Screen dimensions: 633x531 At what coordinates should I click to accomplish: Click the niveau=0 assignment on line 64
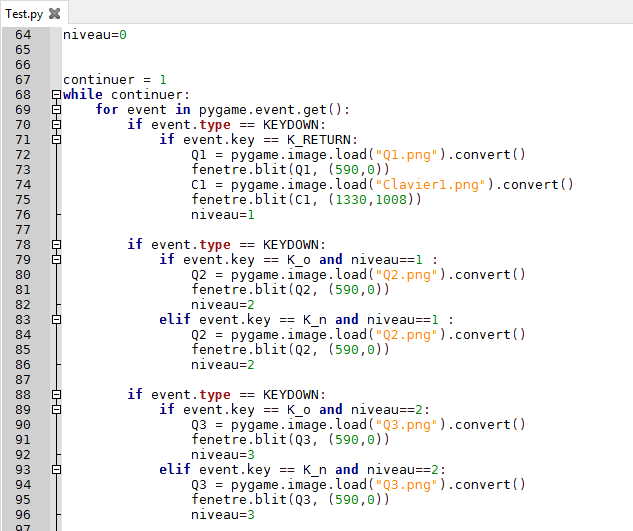click(x=95, y=35)
